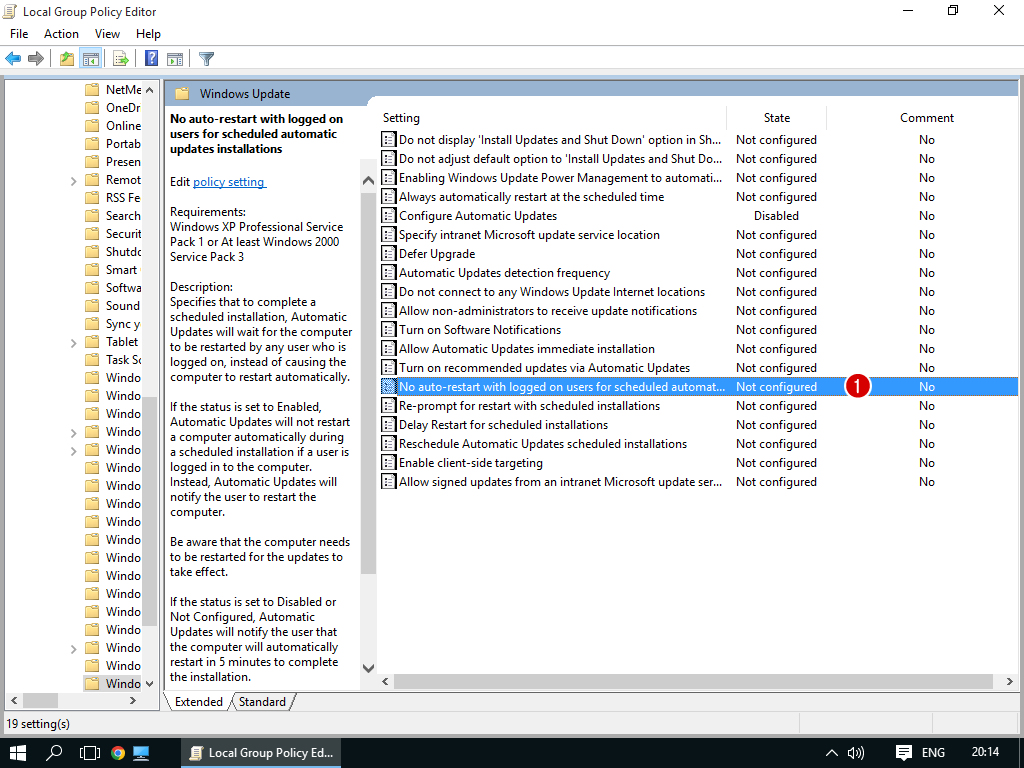The width and height of the screenshot is (1024, 768).
Task: Toggle Show/Hide Console Tree toolbar button
Action: pyautogui.click(x=90, y=59)
